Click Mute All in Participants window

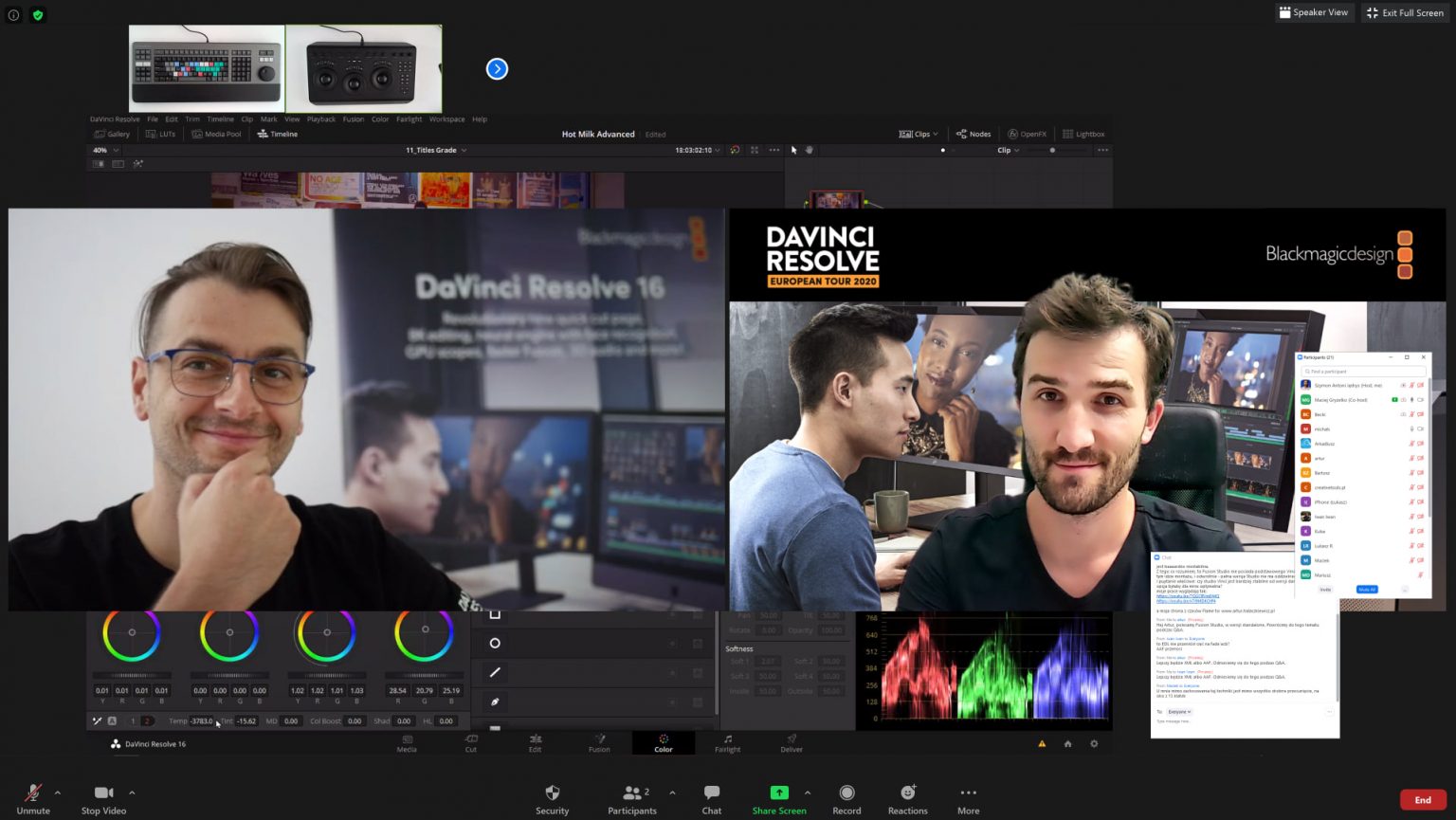click(x=1366, y=590)
